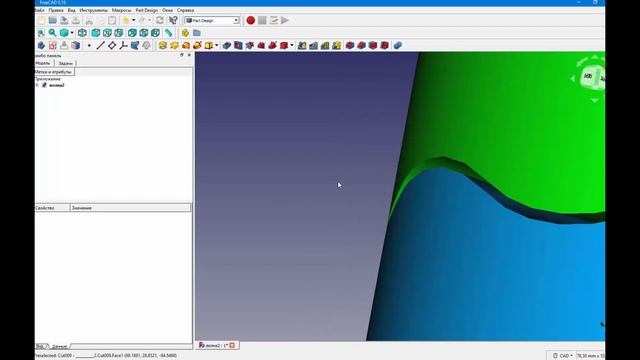Click the Create Group folder icon
Viewport: 640px width, 360px height.
click(197, 33)
